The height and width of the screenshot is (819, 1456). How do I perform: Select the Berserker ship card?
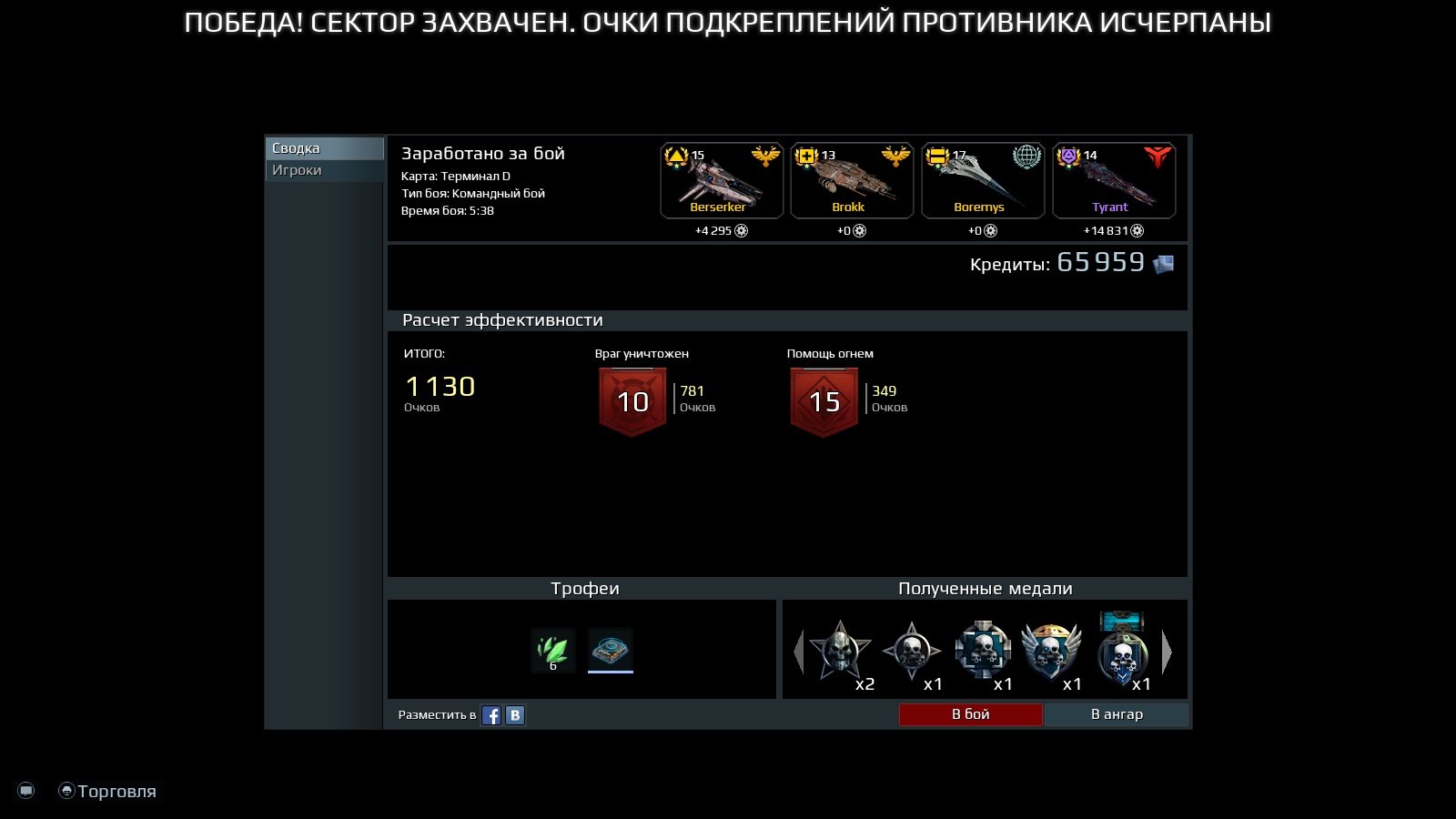(721, 181)
